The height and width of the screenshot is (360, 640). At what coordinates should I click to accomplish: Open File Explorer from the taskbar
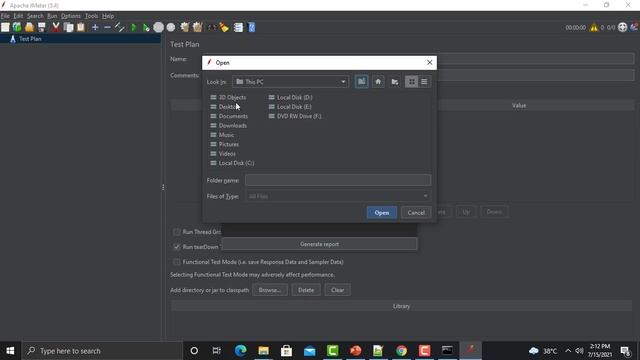[263, 351]
